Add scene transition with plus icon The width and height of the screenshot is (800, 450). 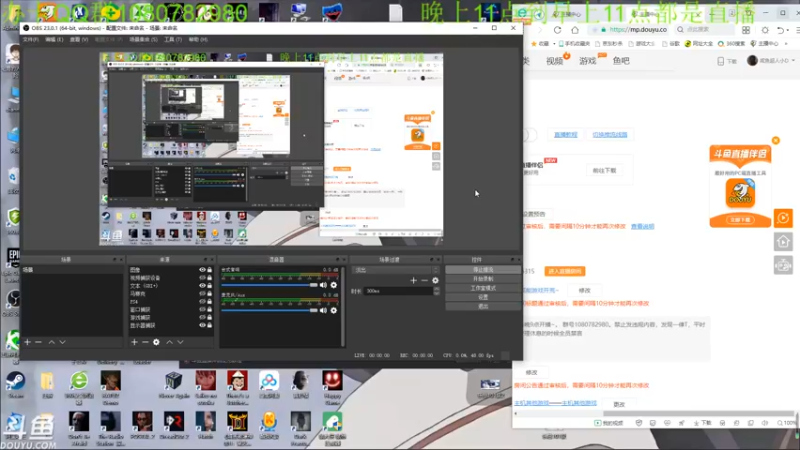pos(413,280)
